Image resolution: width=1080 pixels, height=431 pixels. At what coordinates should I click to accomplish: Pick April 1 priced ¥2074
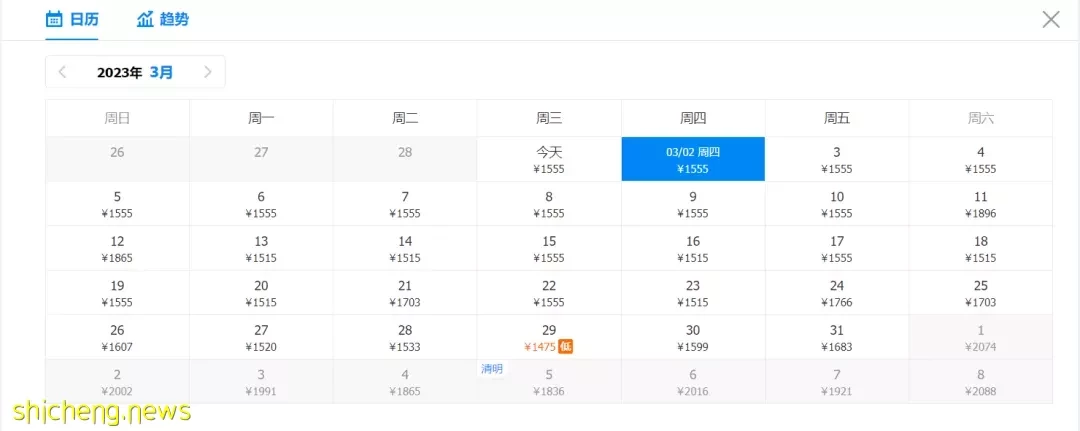point(981,337)
